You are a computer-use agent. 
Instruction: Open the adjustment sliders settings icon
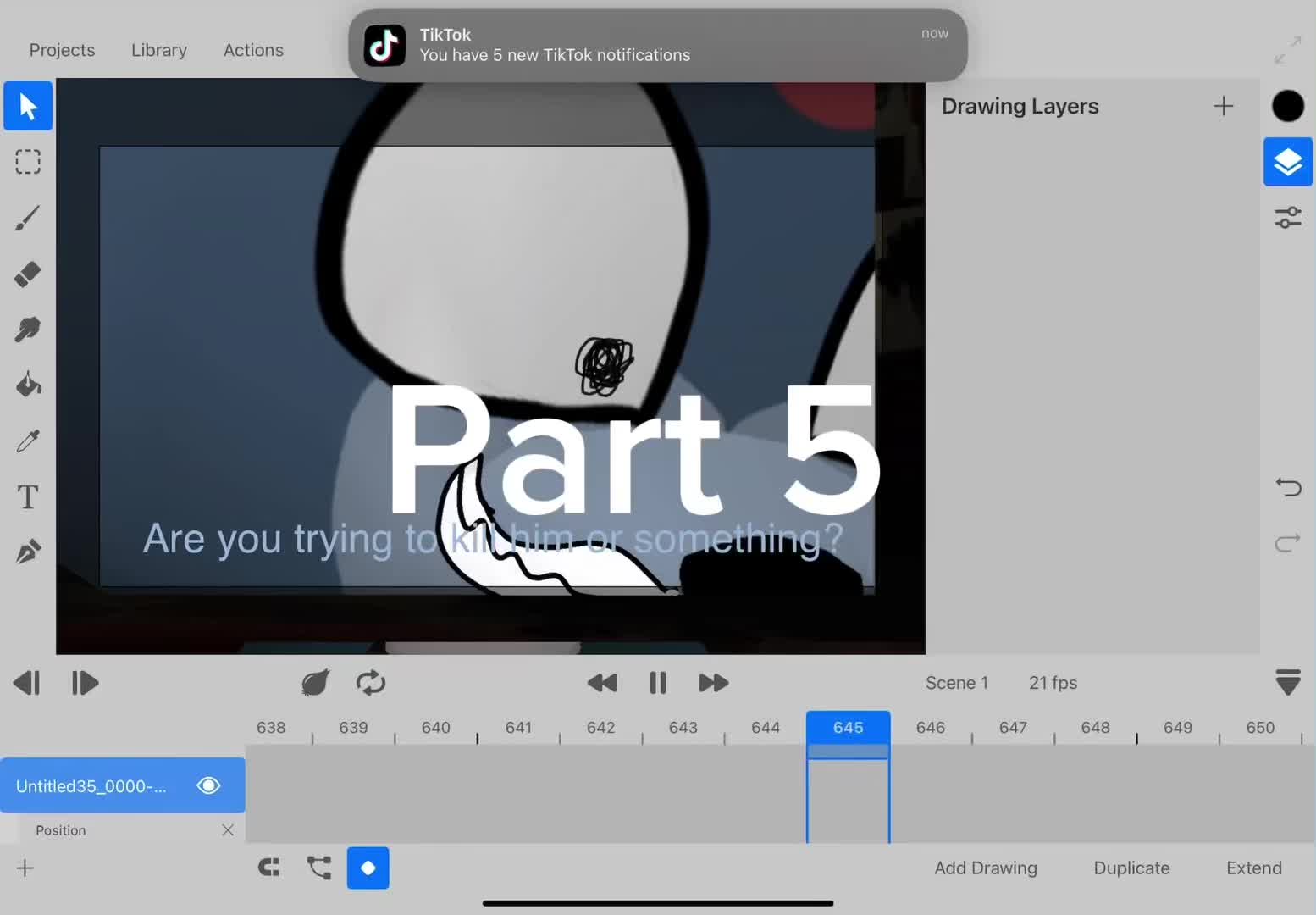click(x=1287, y=218)
